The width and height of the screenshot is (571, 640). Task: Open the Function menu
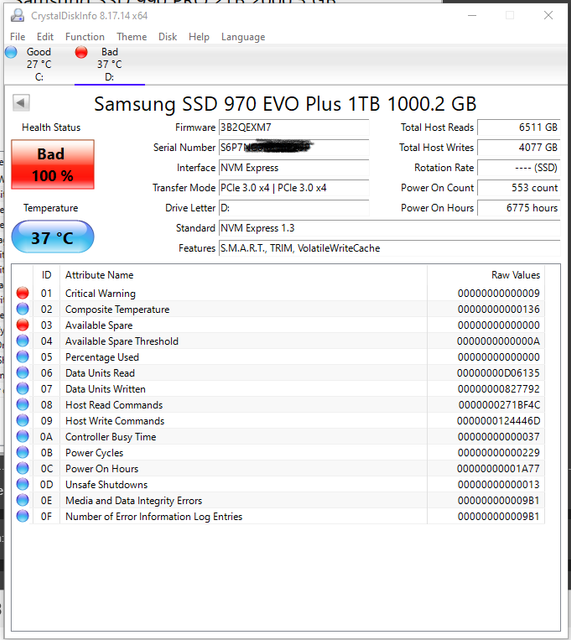pyautogui.click(x=85, y=37)
